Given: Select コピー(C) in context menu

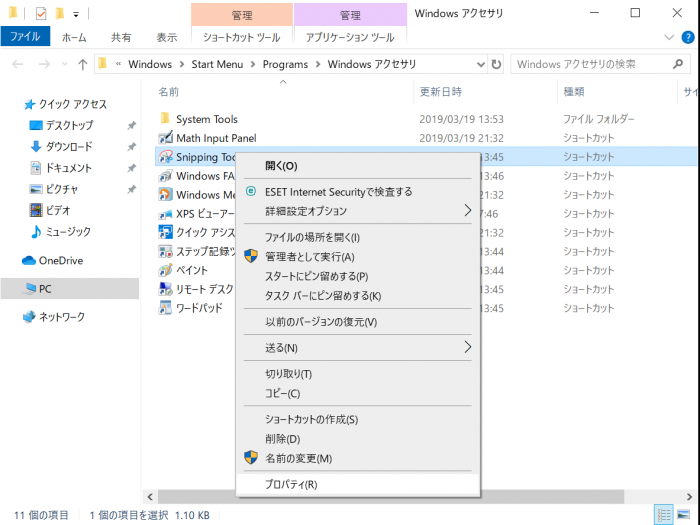Looking at the screenshot, I should click(x=283, y=393).
